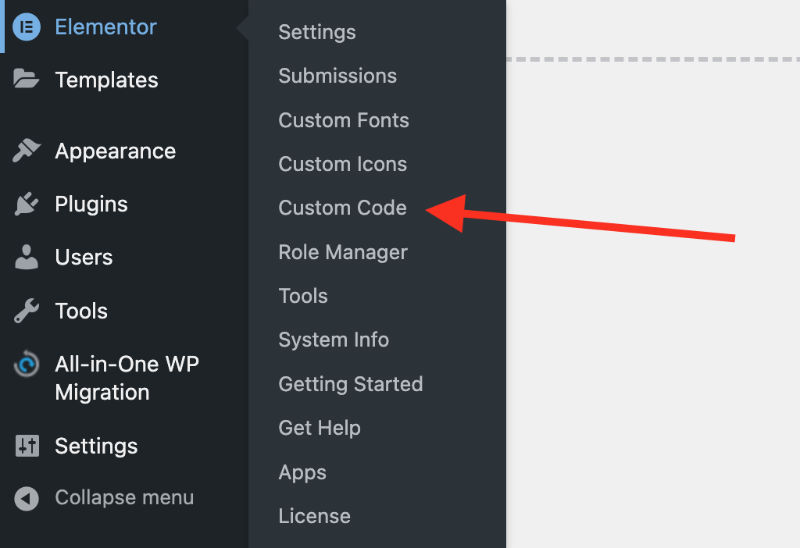Open Tools in the main sidebar

[x=81, y=311]
